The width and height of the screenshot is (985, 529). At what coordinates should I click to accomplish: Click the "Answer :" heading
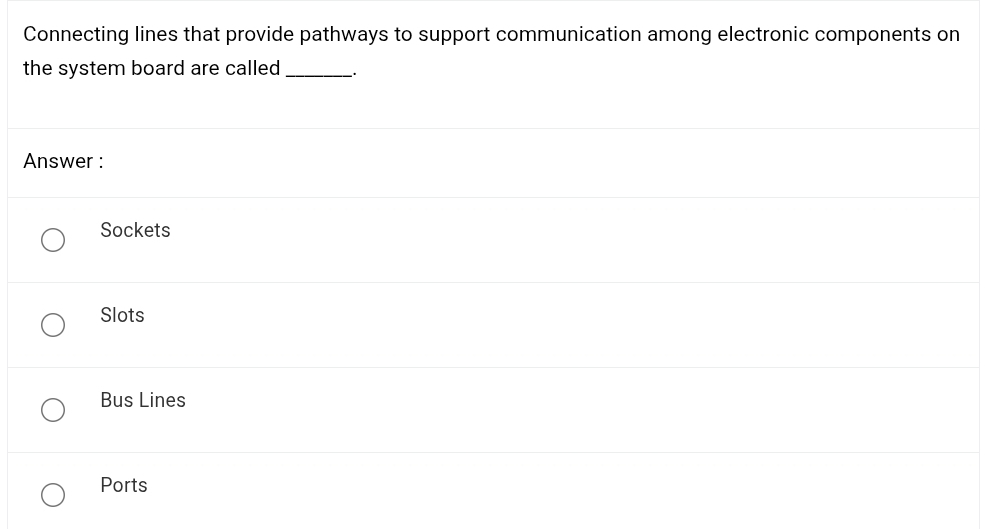coord(63,161)
